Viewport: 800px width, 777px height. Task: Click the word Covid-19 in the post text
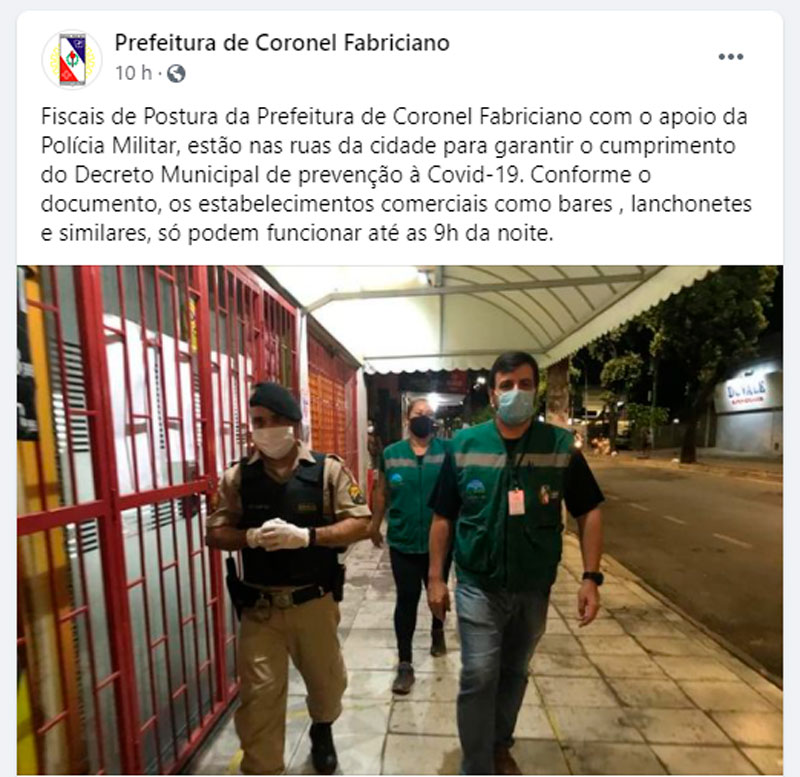pyautogui.click(x=474, y=175)
